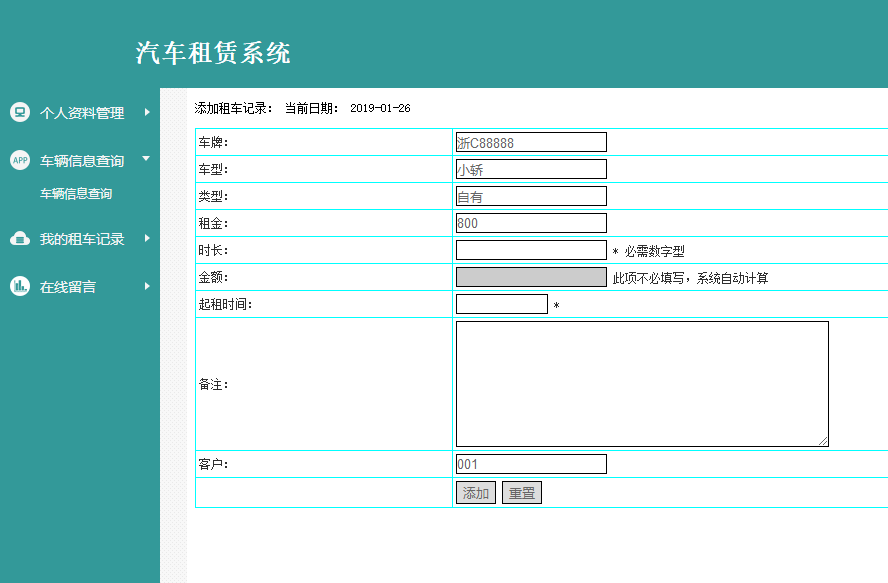
Task: Open the 车辆信息查询 parent menu
Action: [x=80, y=161]
